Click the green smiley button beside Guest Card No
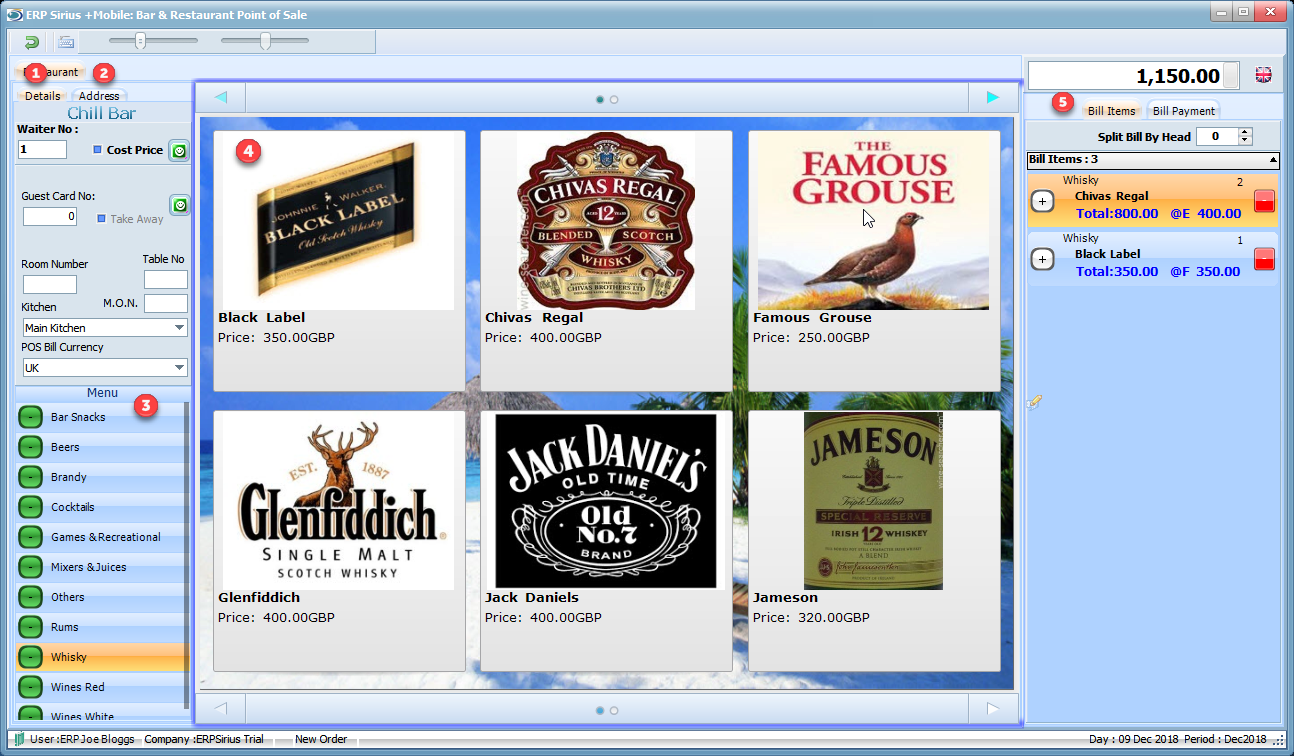 [x=179, y=205]
